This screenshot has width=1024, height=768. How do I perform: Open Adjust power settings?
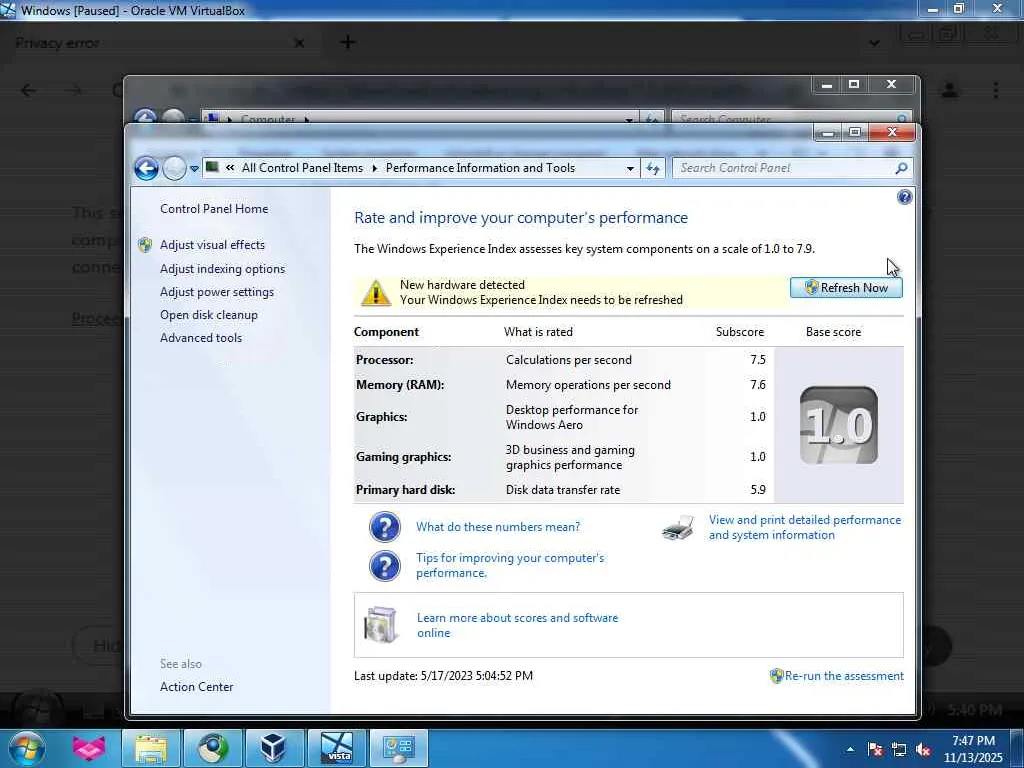[217, 292]
